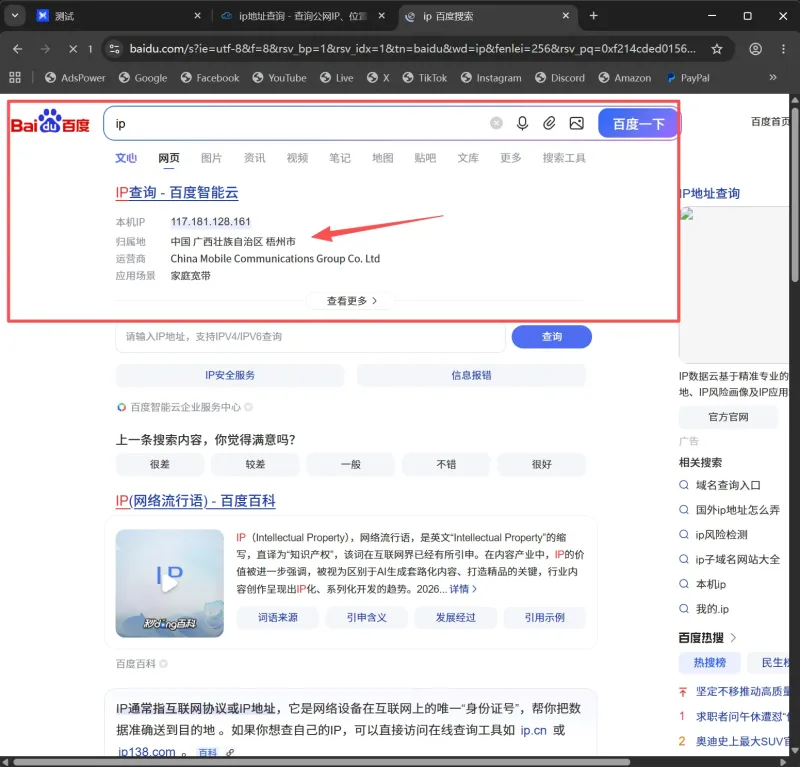Click 官方官网 button in sidebar

[728, 417]
